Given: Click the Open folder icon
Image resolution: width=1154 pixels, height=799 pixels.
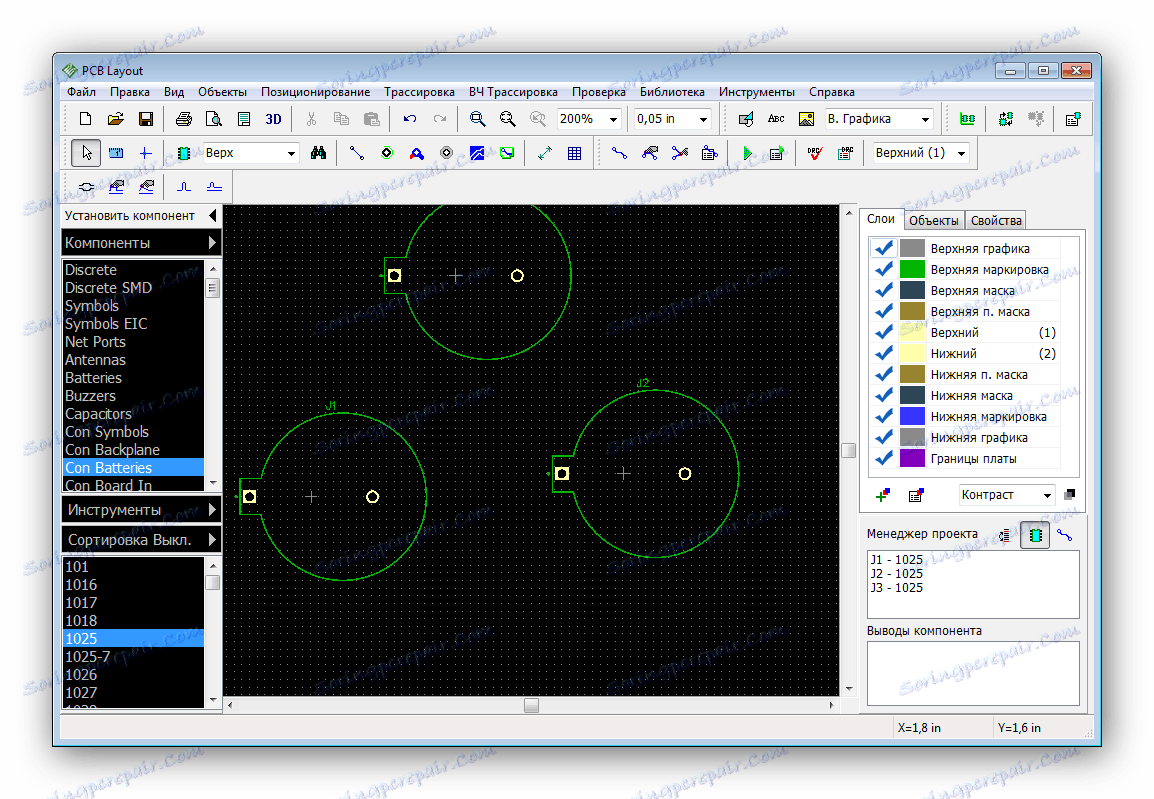Looking at the screenshot, I should tap(115, 119).
